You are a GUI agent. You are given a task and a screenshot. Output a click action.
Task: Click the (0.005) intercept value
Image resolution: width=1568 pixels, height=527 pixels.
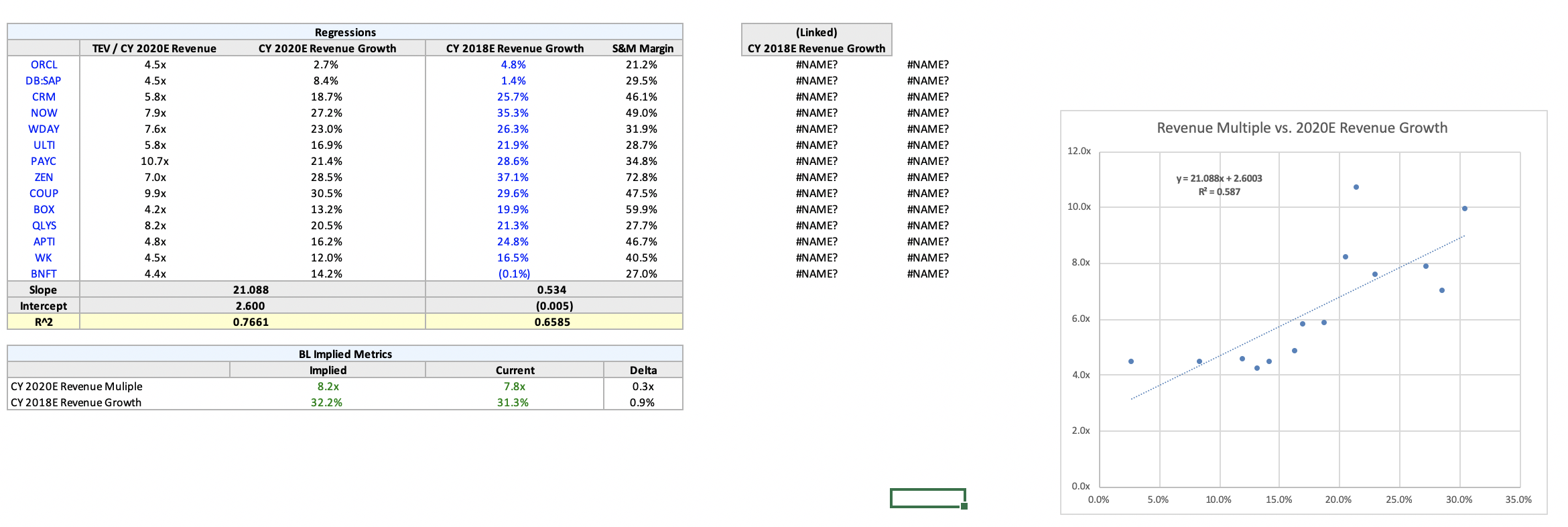[x=554, y=306]
